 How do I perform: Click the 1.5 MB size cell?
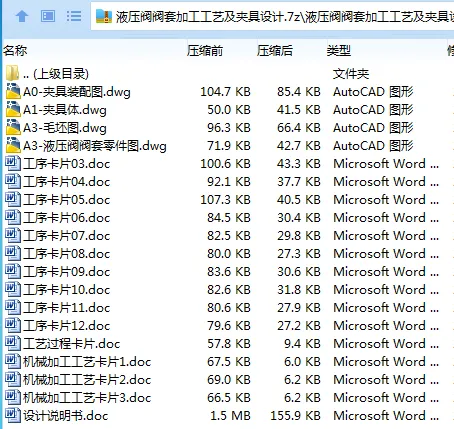(230, 416)
